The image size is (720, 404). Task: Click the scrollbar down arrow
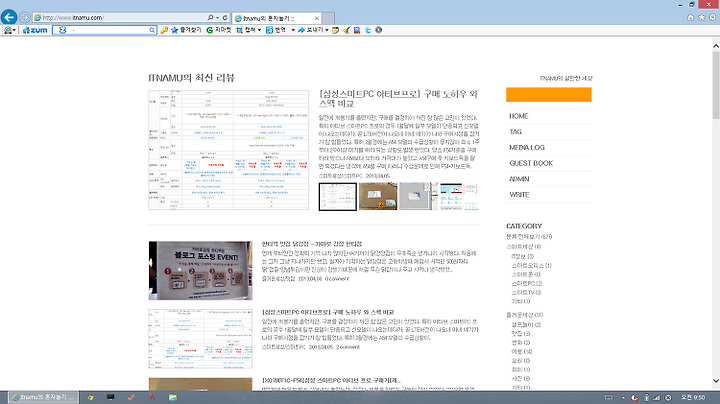[x=716, y=381]
